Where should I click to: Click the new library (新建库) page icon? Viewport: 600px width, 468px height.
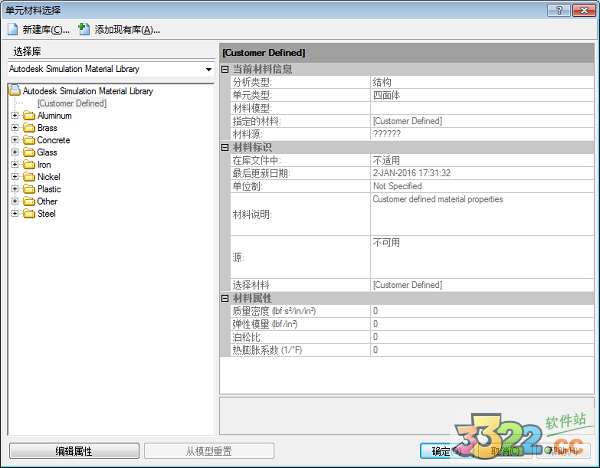tap(13, 29)
